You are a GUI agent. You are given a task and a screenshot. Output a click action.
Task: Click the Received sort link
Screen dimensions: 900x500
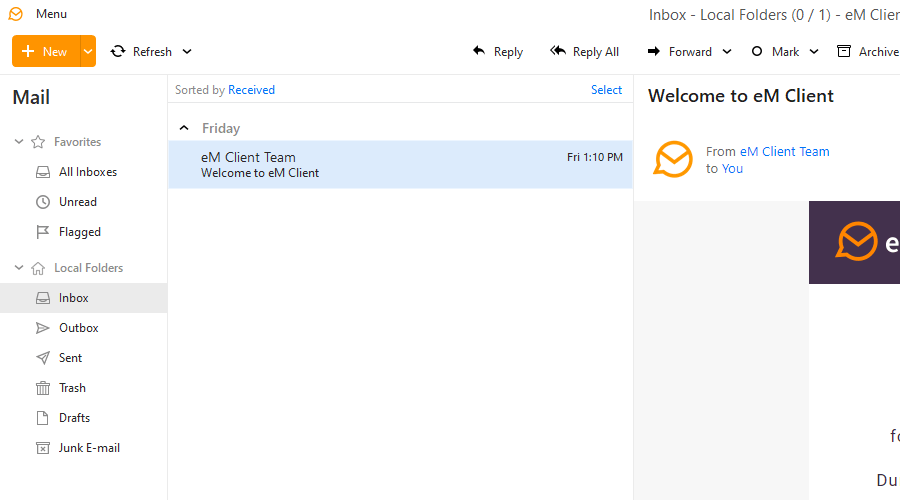[x=251, y=90]
